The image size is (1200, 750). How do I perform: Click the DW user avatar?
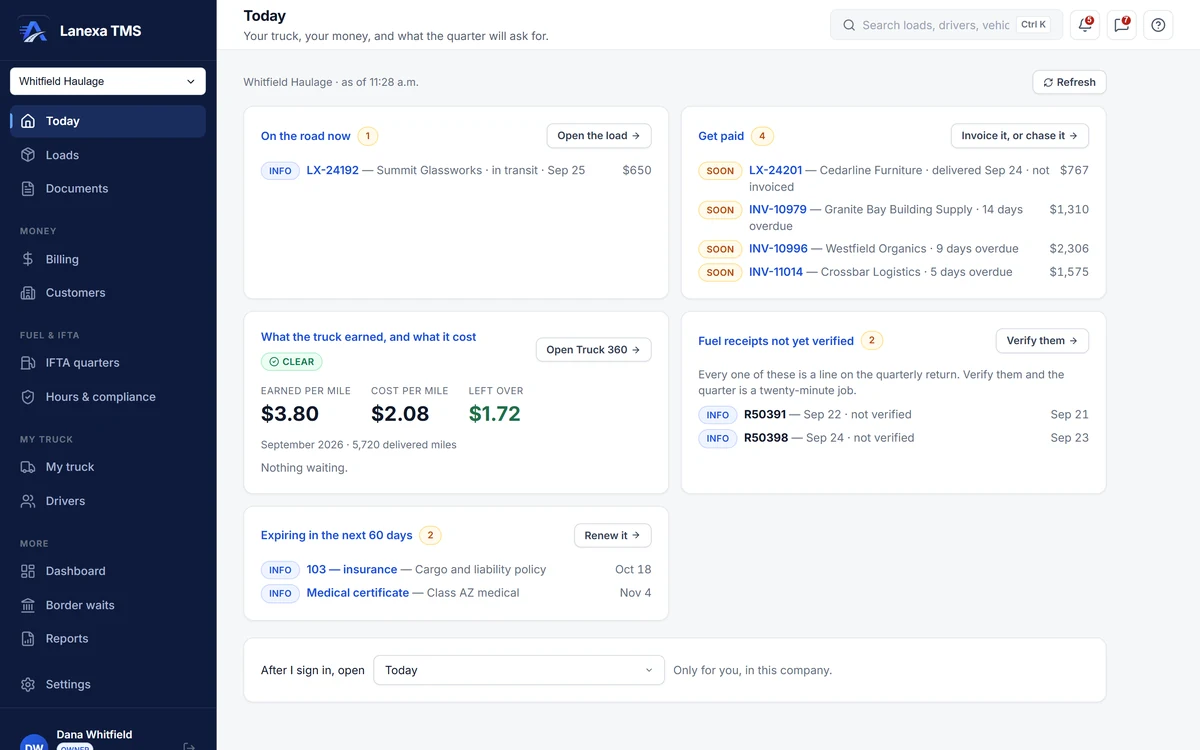[34, 743]
